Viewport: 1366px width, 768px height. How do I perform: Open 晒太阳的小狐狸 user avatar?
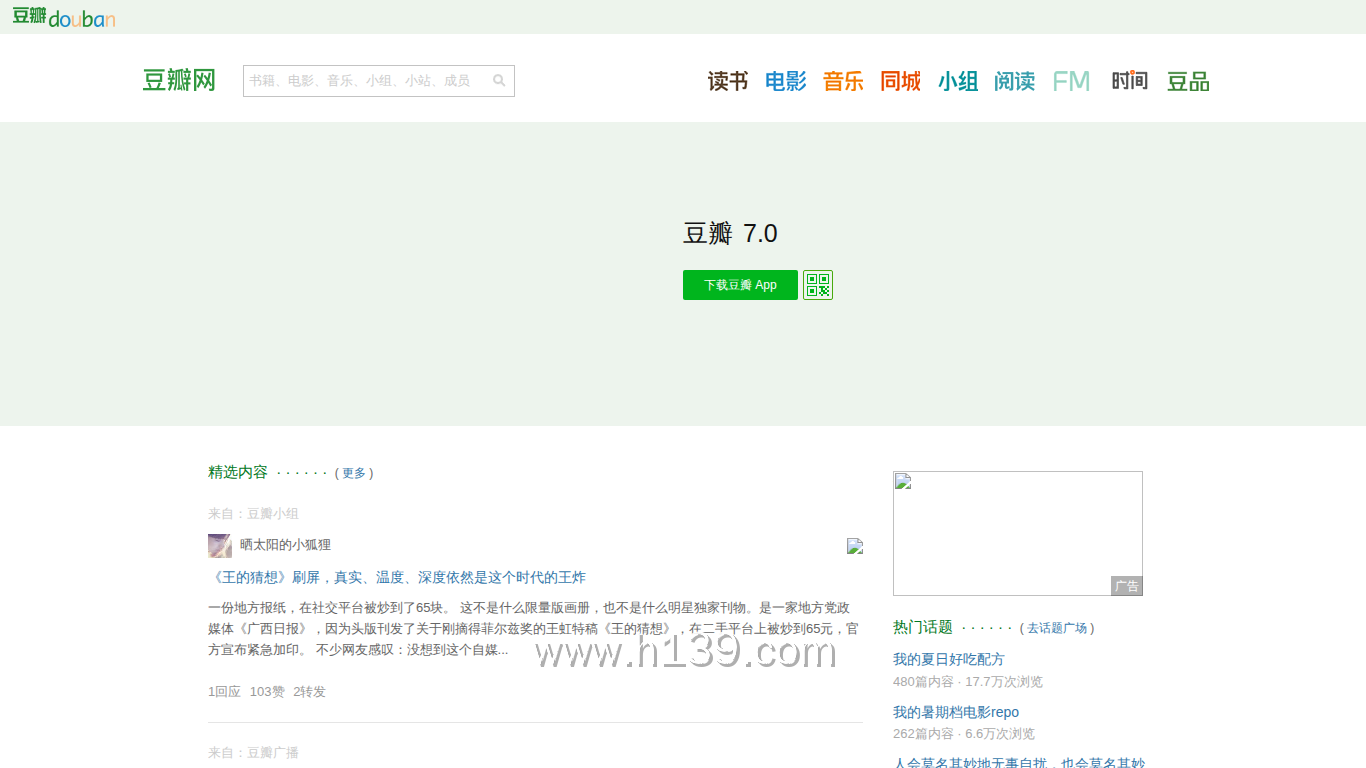(x=220, y=545)
